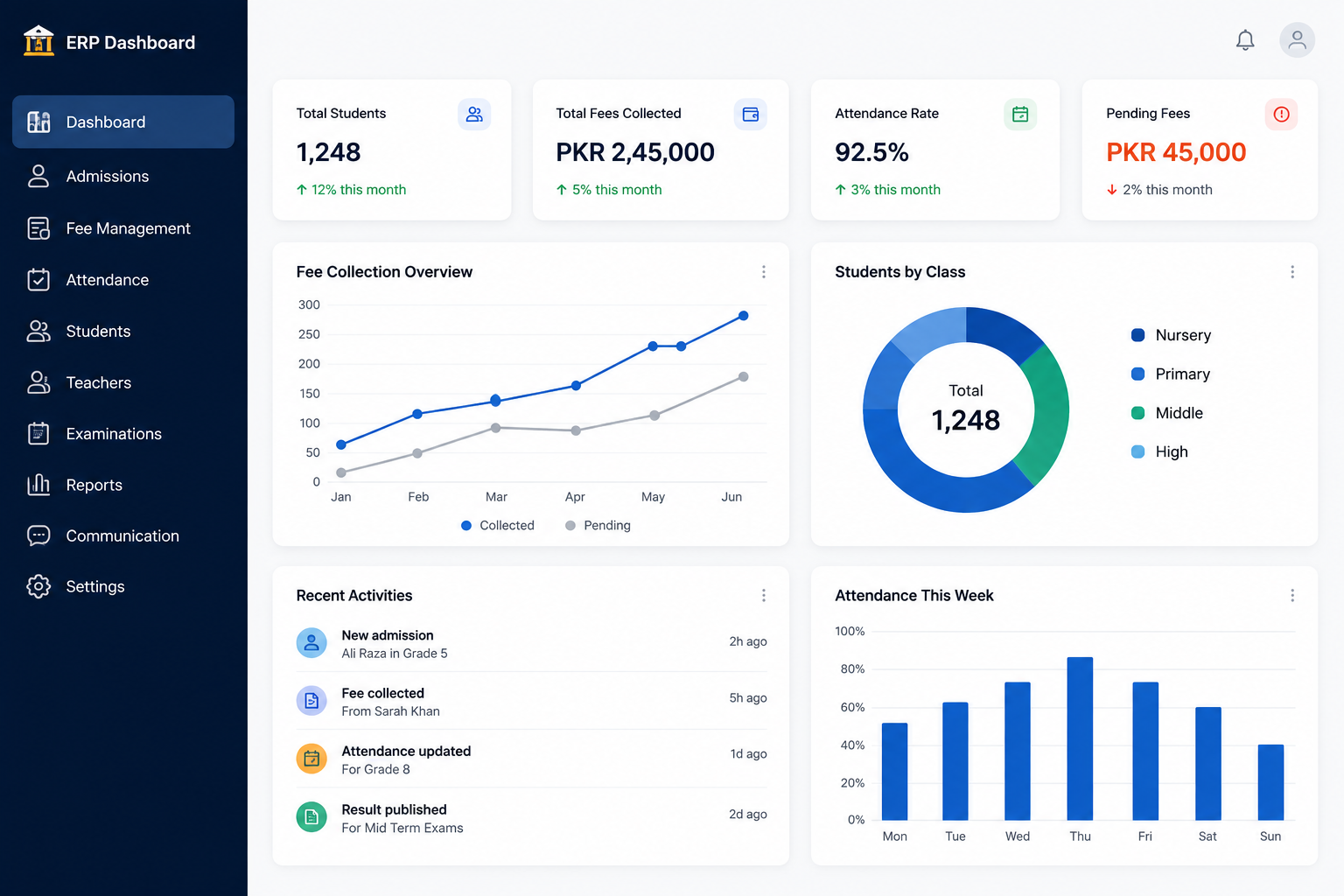Open Examinations in sidebar
The height and width of the screenshot is (896, 1344).
coord(123,433)
